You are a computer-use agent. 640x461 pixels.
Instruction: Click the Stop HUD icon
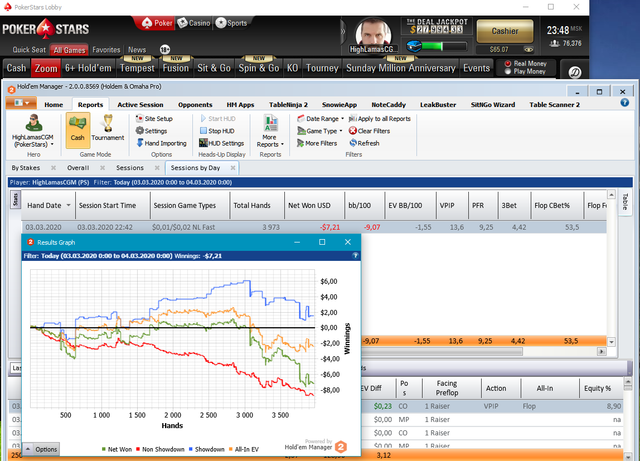[203, 131]
